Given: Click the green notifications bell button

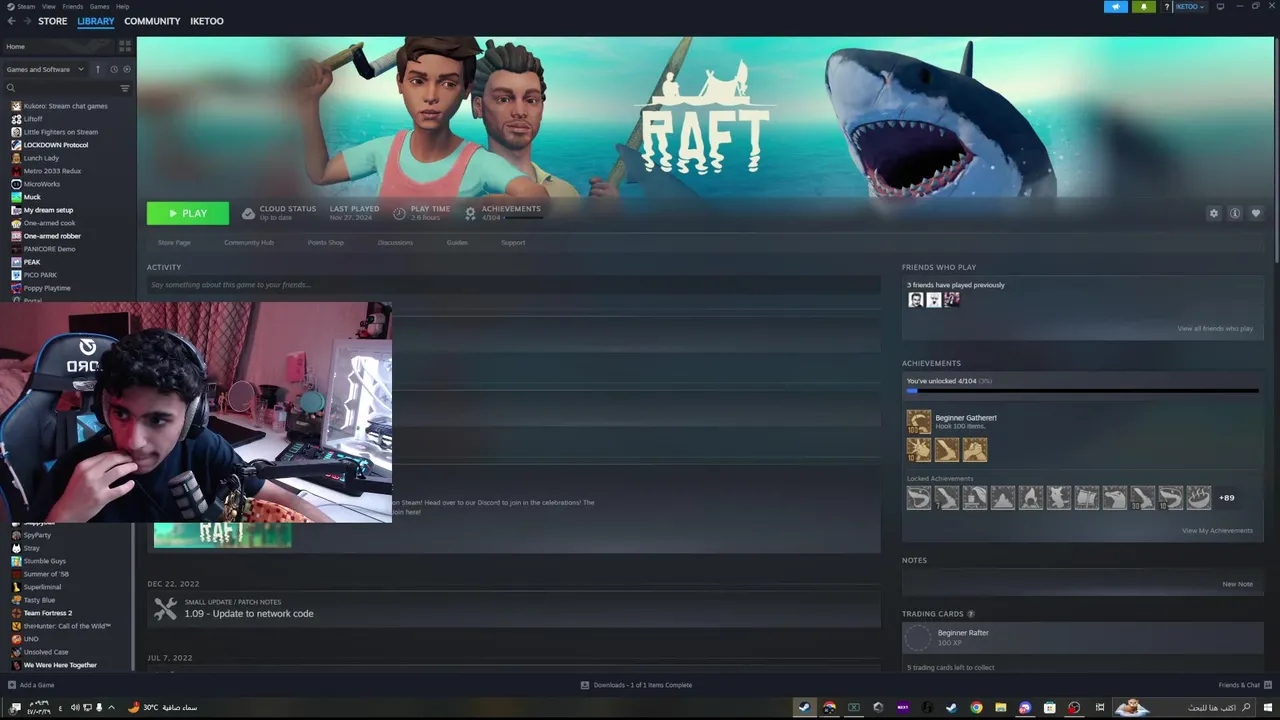Looking at the screenshot, I should coord(1144,7).
